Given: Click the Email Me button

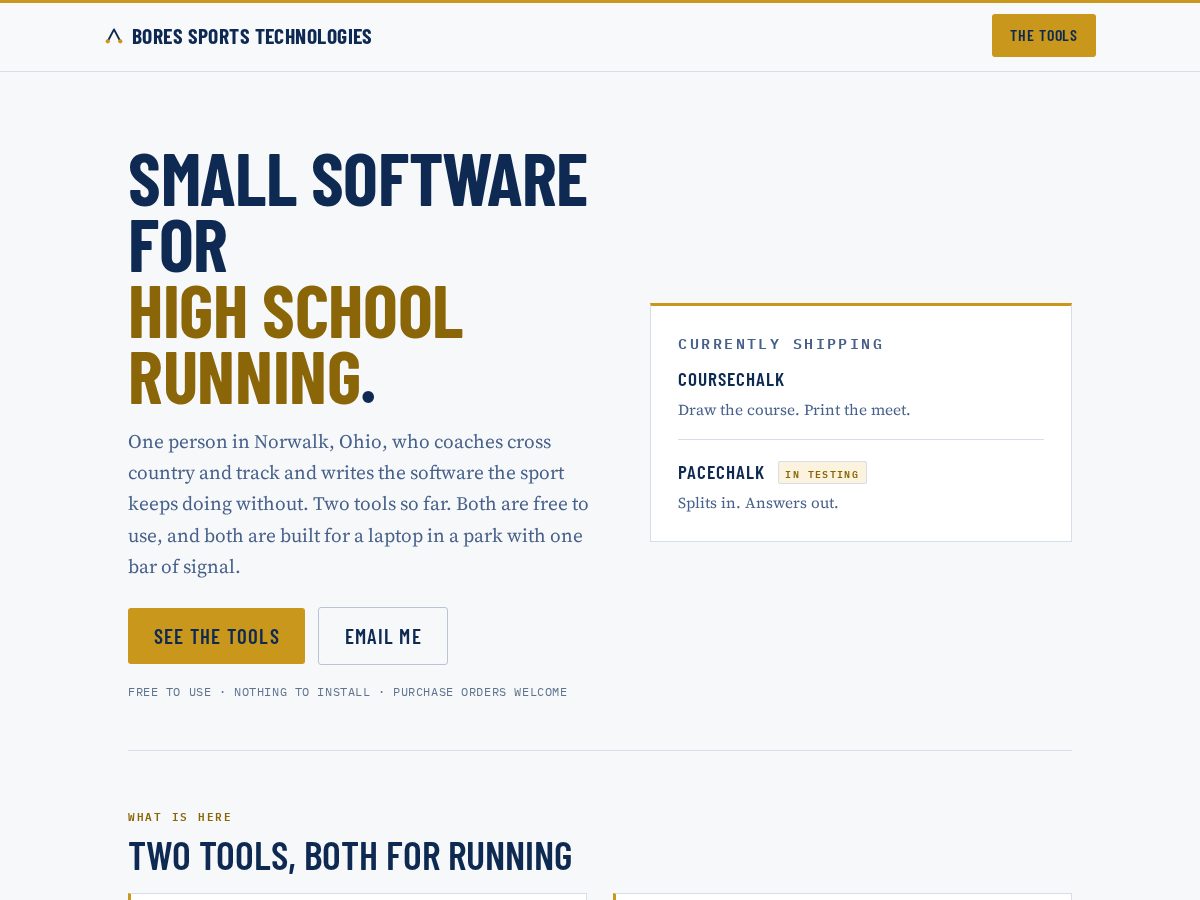Looking at the screenshot, I should [x=383, y=636].
